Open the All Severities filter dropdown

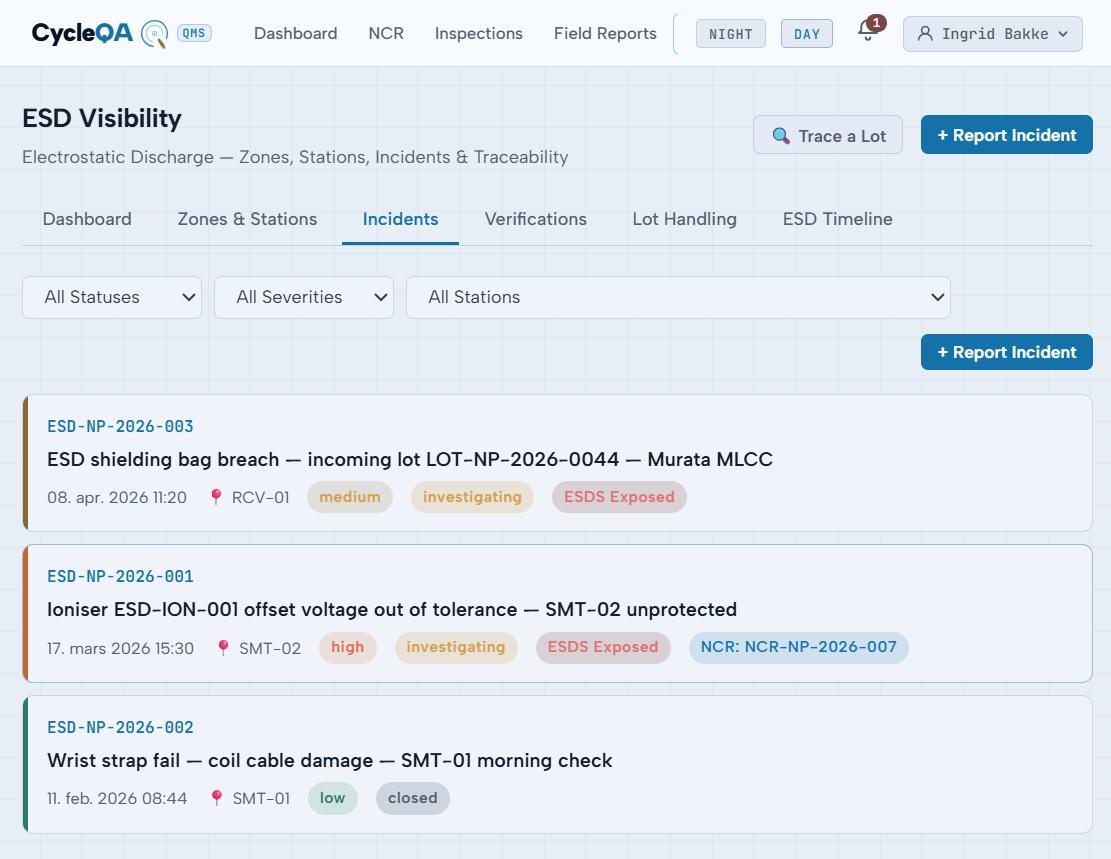tap(304, 297)
